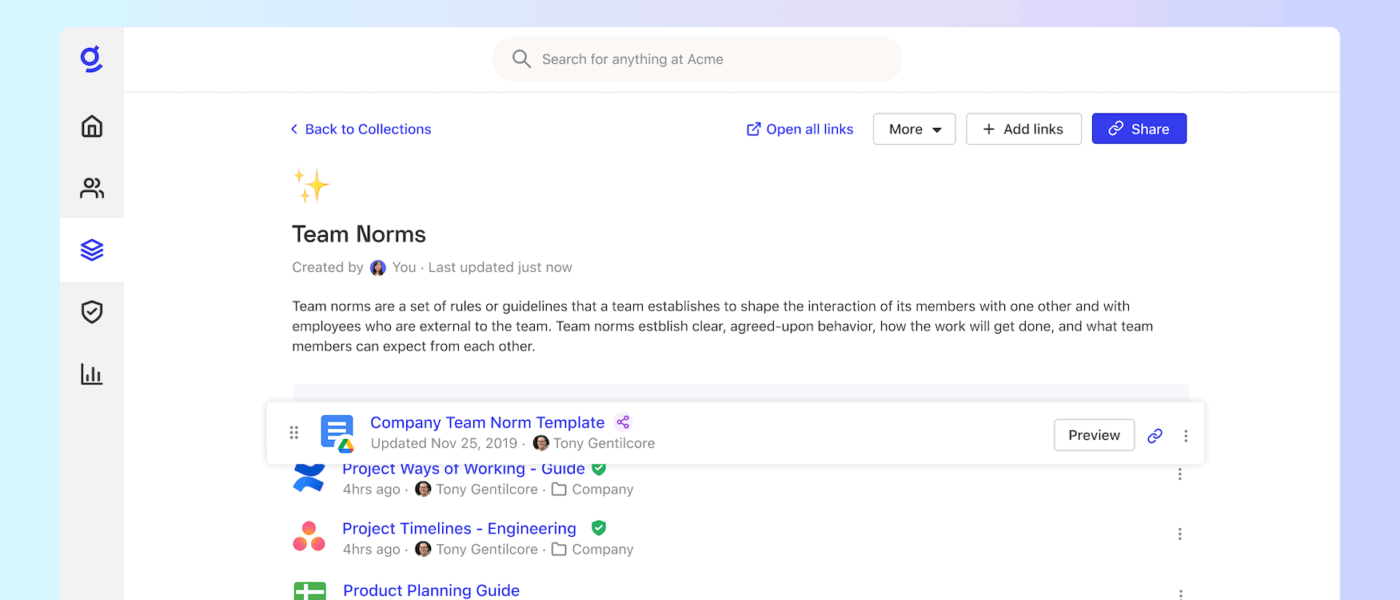Click the search field for anything at Acme
Viewport: 1400px width, 600px height.
click(696, 59)
